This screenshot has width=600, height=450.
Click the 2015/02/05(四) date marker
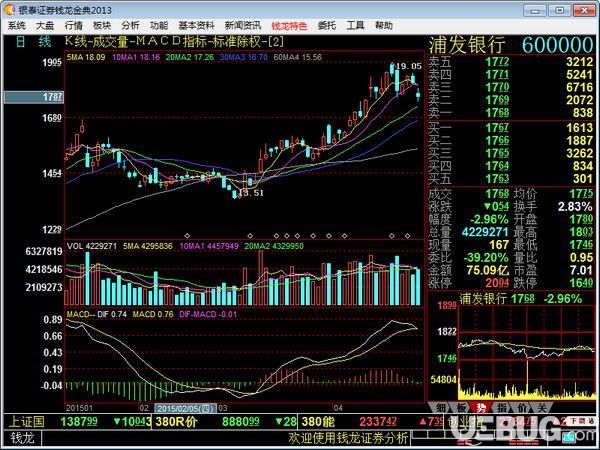(186, 408)
